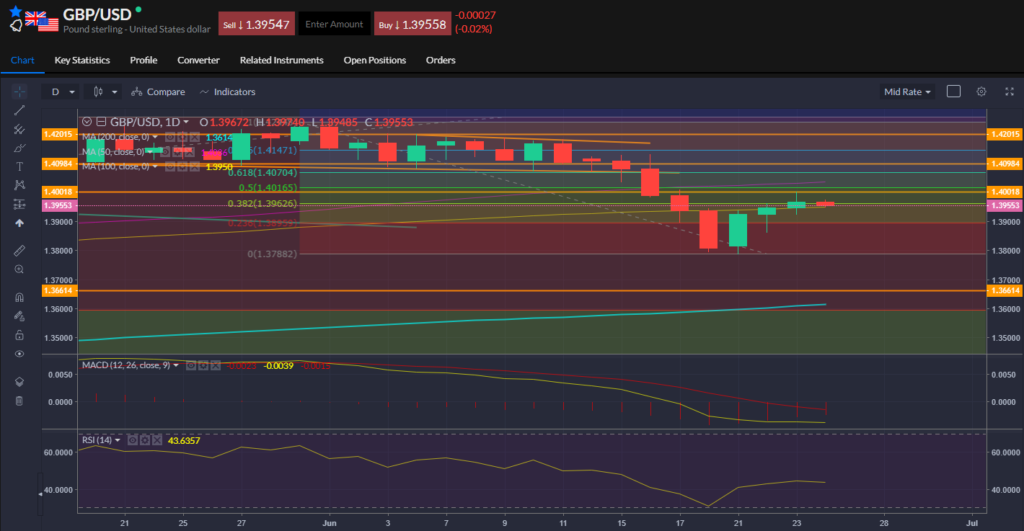Toggle lock all drawing tools
This screenshot has width=1024, height=531.
click(19, 334)
